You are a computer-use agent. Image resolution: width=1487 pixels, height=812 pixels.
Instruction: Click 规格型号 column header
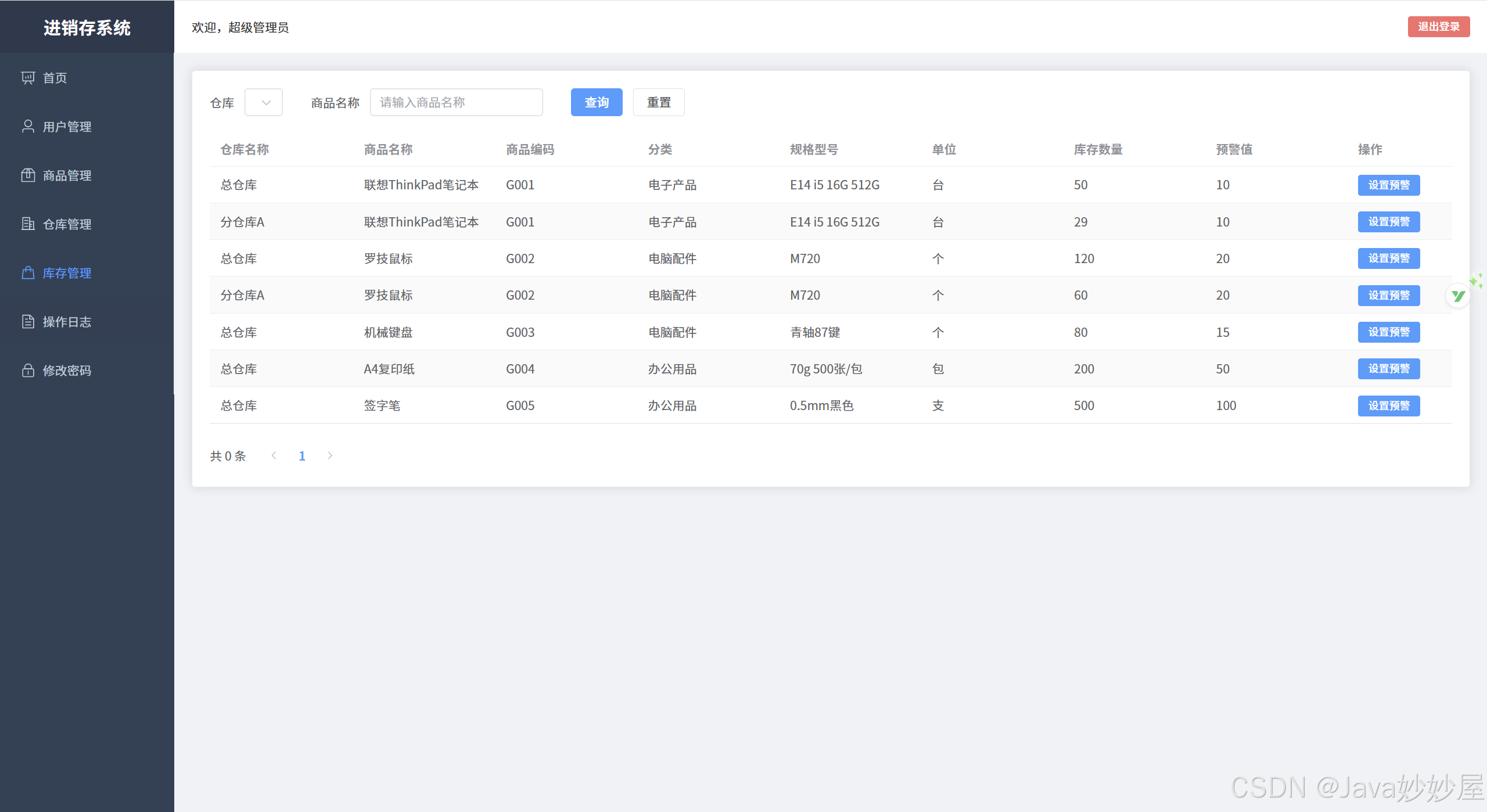click(814, 149)
